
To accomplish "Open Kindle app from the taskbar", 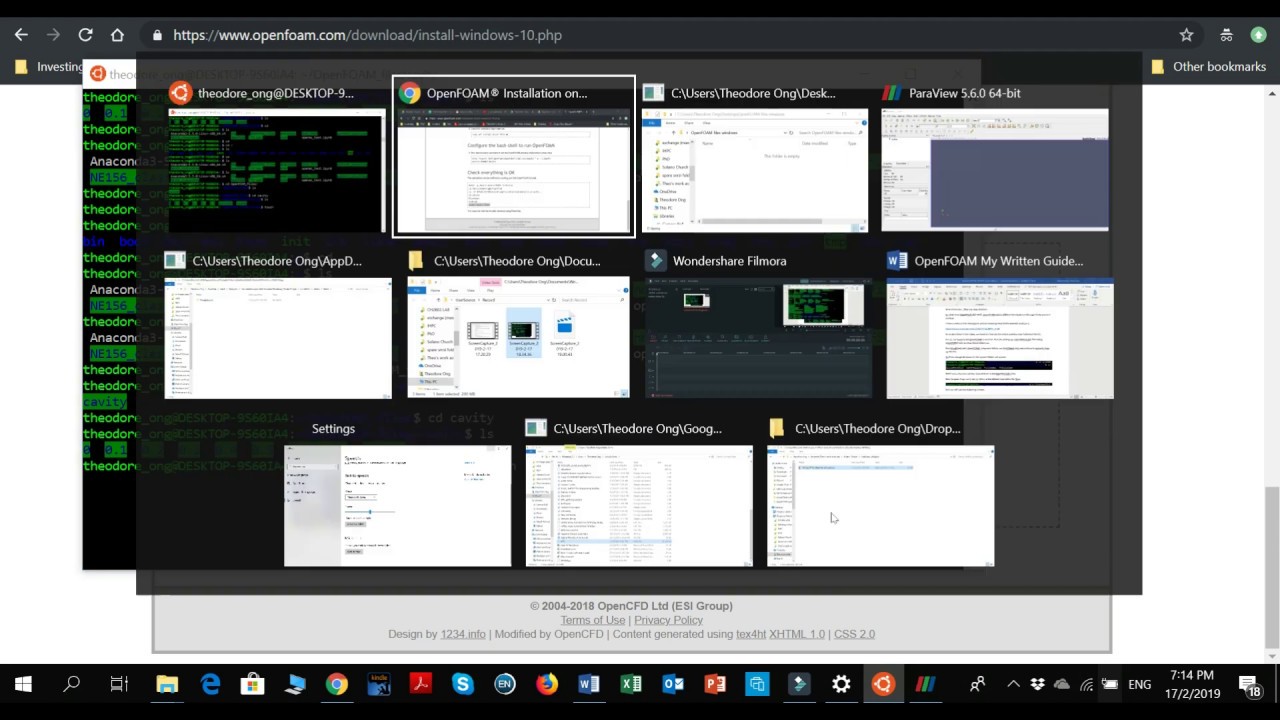I will (x=379, y=685).
